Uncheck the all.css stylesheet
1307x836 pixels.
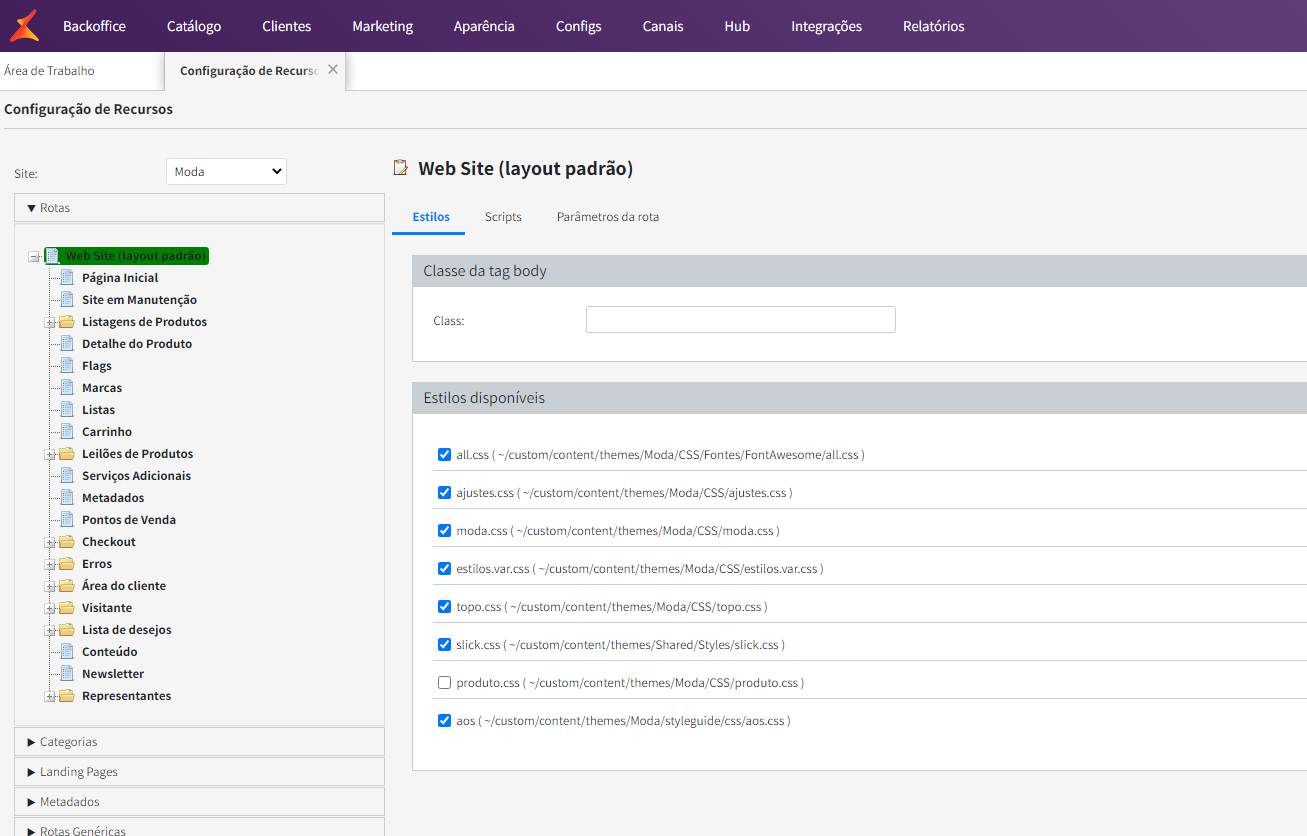(x=444, y=454)
